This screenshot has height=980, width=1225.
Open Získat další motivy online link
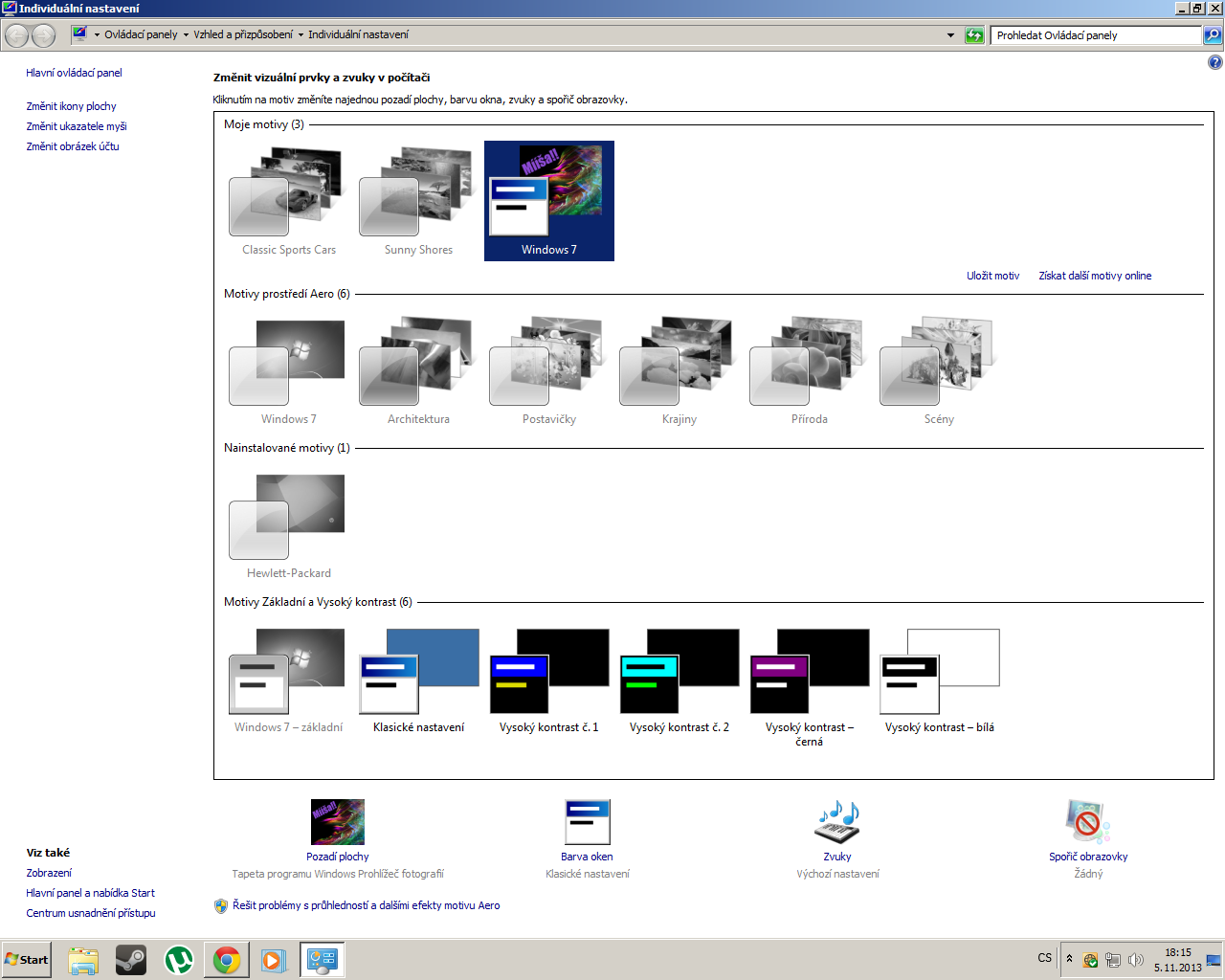pyautogui.click(x=1095, y=276)
